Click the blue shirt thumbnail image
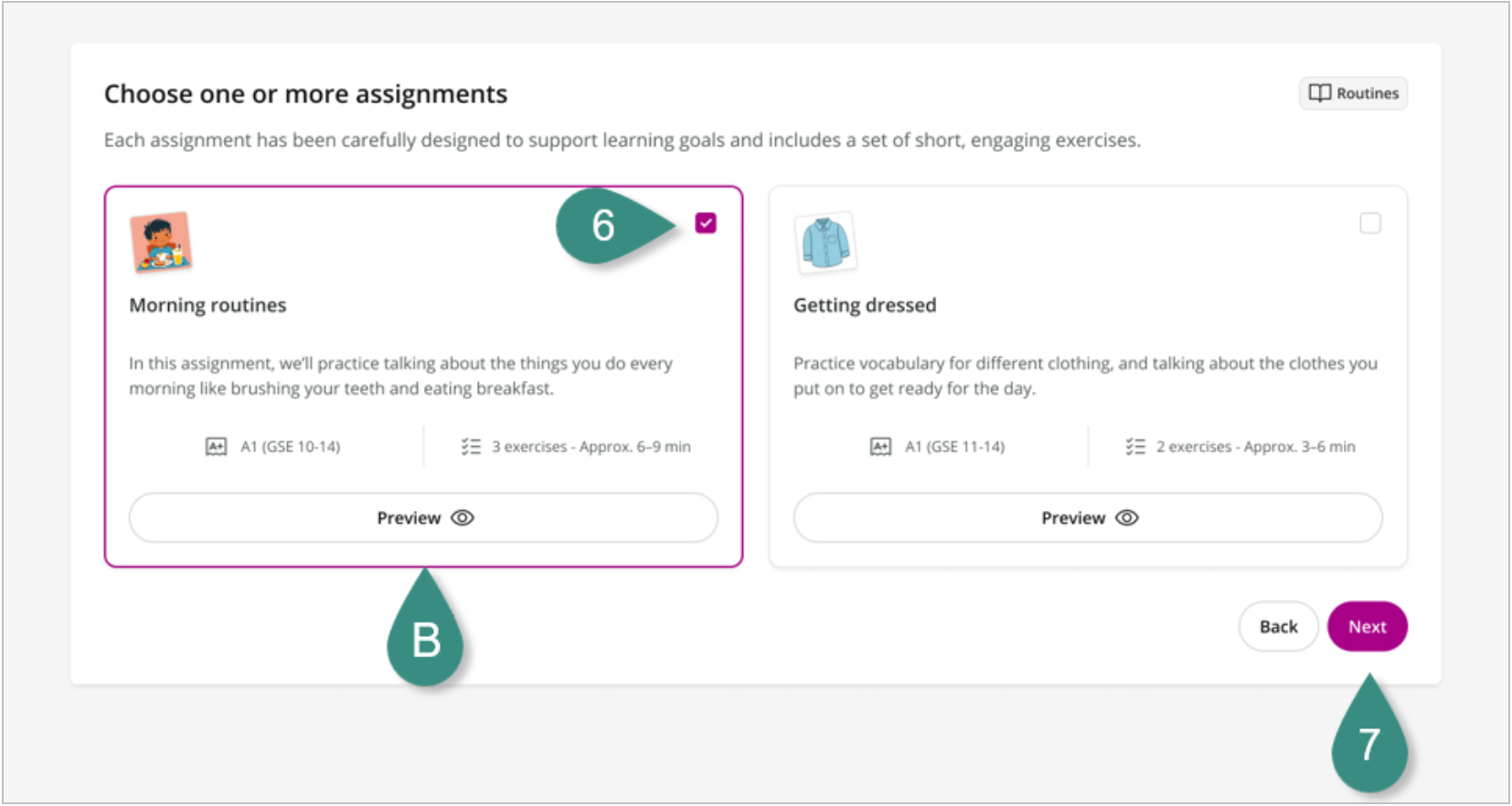 (825, 242)
